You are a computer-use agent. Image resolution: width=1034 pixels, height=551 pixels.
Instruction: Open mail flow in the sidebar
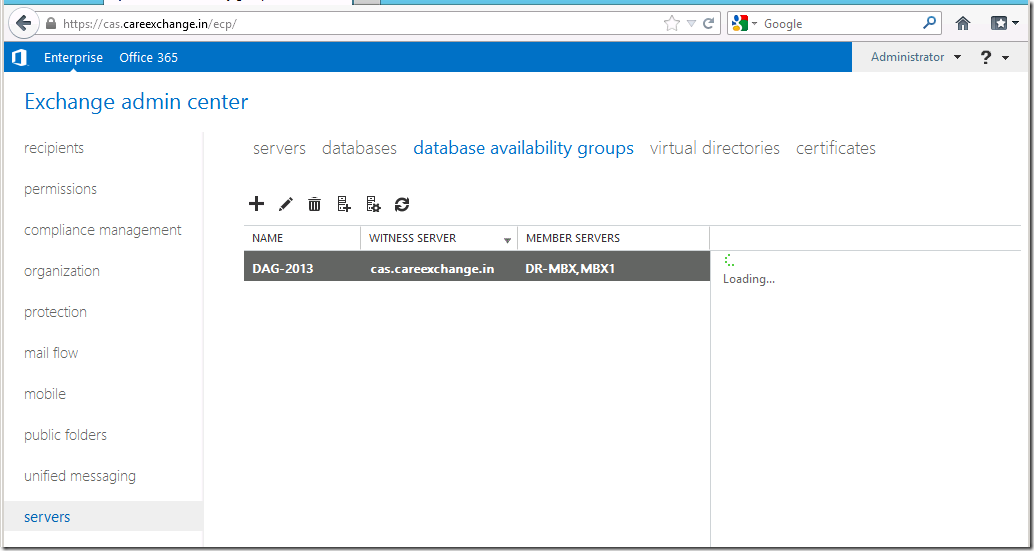click(51, 353)
